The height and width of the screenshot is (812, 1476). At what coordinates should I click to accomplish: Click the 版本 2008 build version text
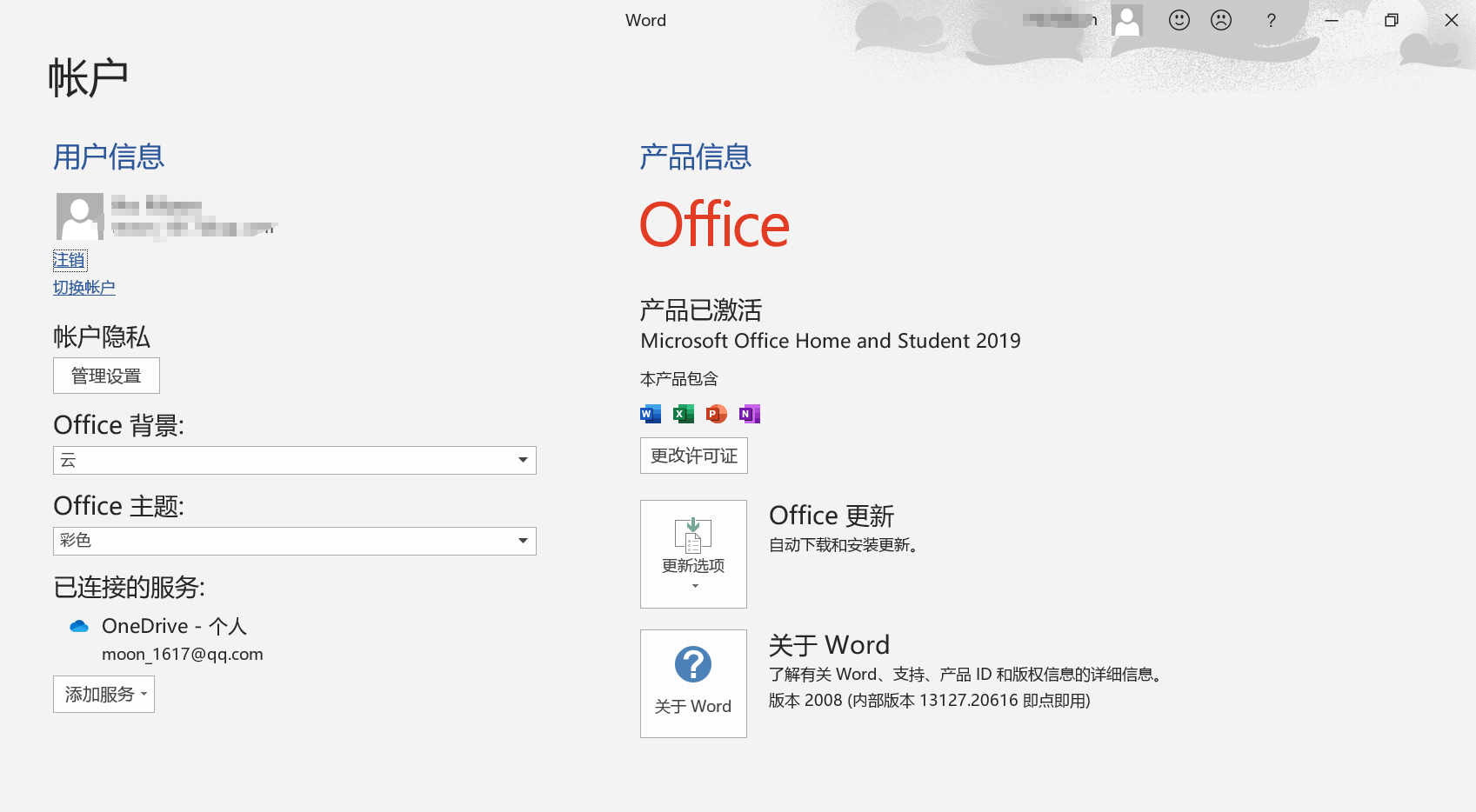(x=929, y=701)
